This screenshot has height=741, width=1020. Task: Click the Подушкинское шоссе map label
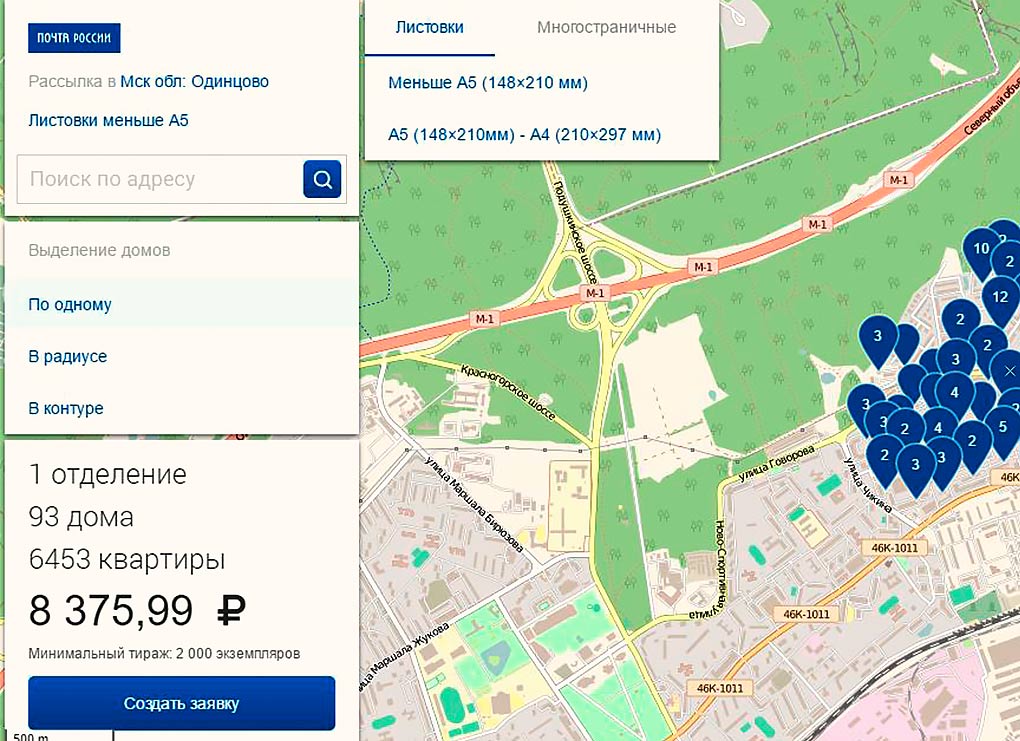(574, 231)
